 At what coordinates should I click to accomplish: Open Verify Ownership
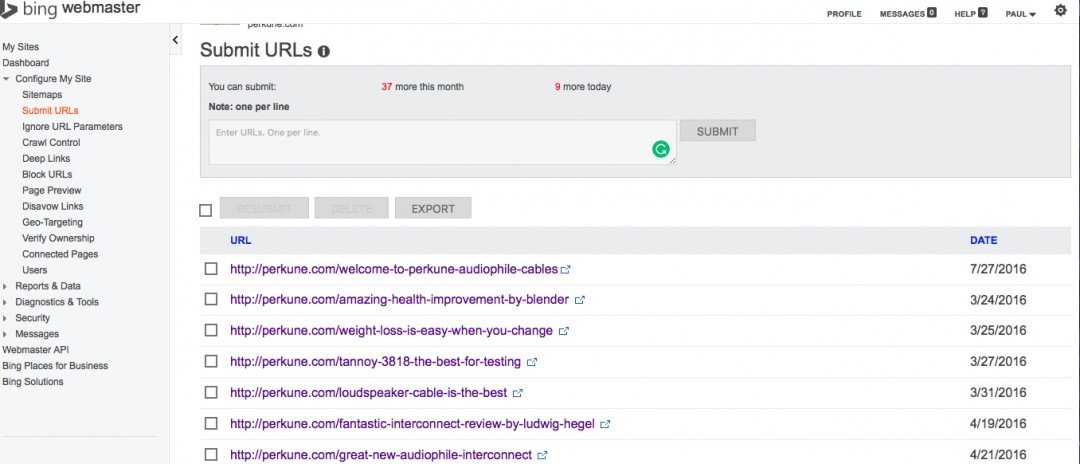click(x=59, y=238)
